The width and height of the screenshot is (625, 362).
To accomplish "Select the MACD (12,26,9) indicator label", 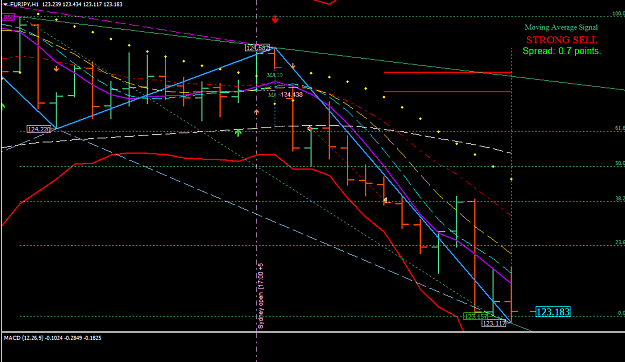I will [x=24, y=338].
